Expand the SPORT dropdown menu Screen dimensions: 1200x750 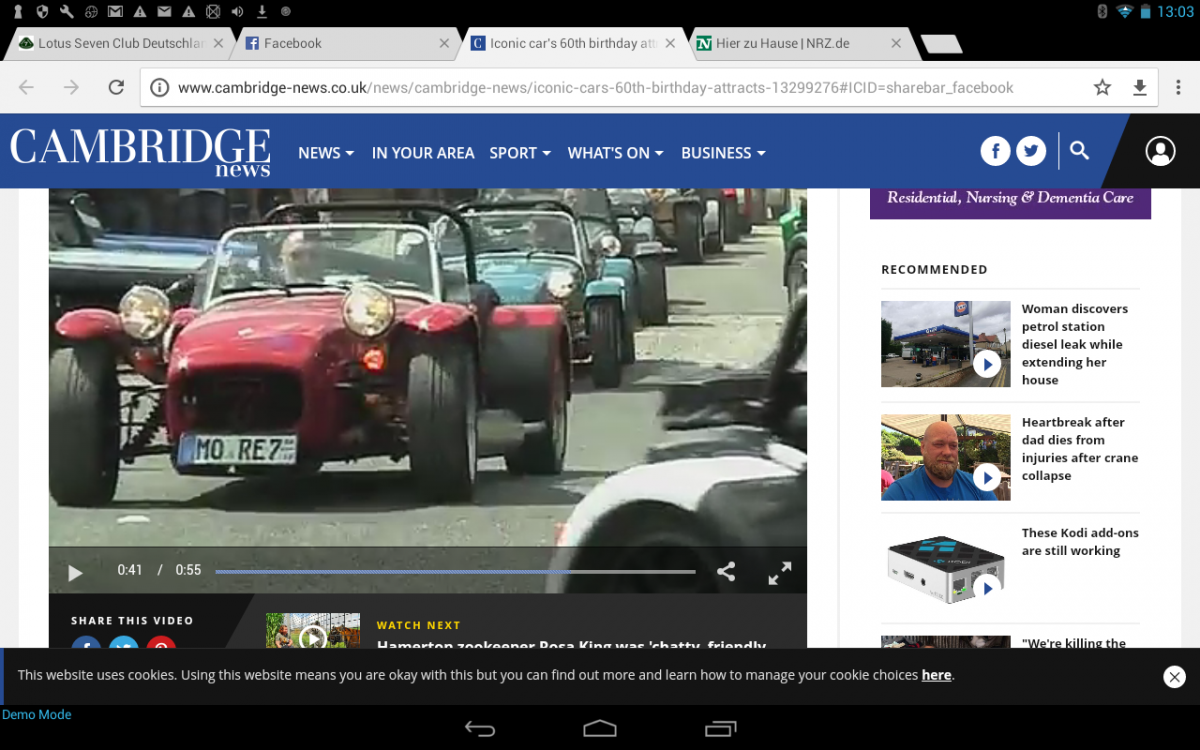coord(520,153)
